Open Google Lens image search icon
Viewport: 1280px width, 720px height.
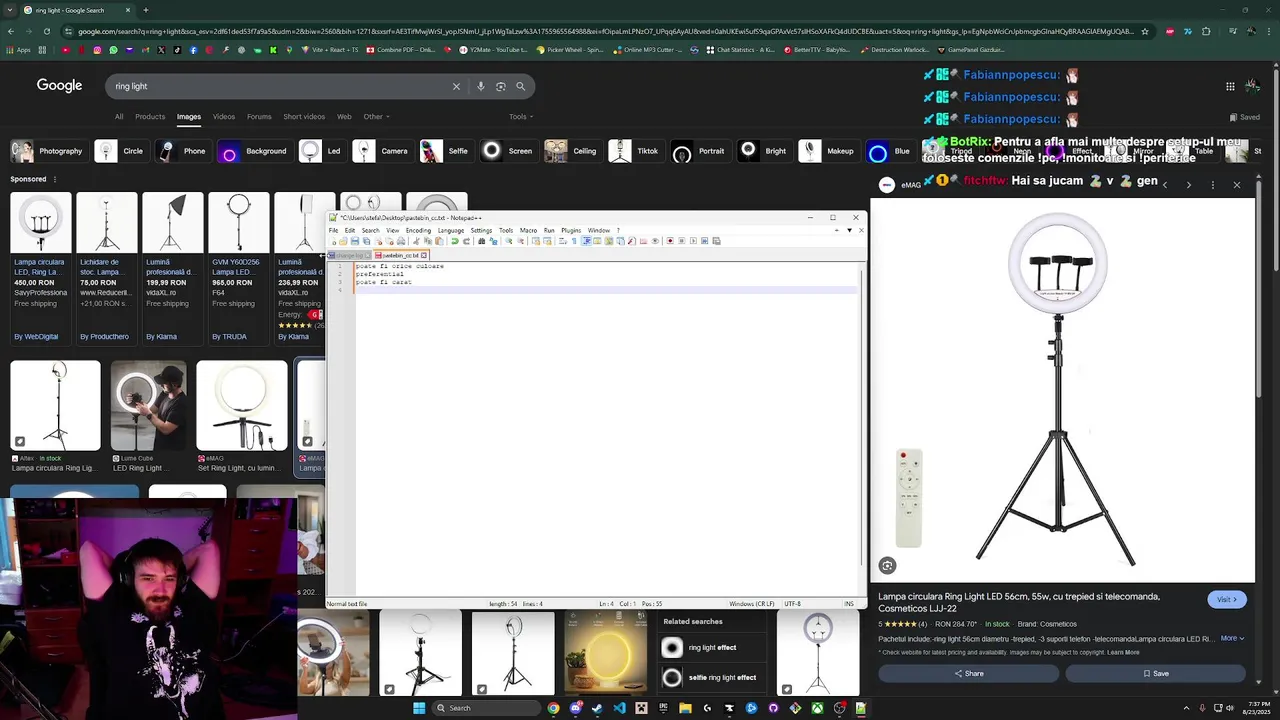[501, 86]
